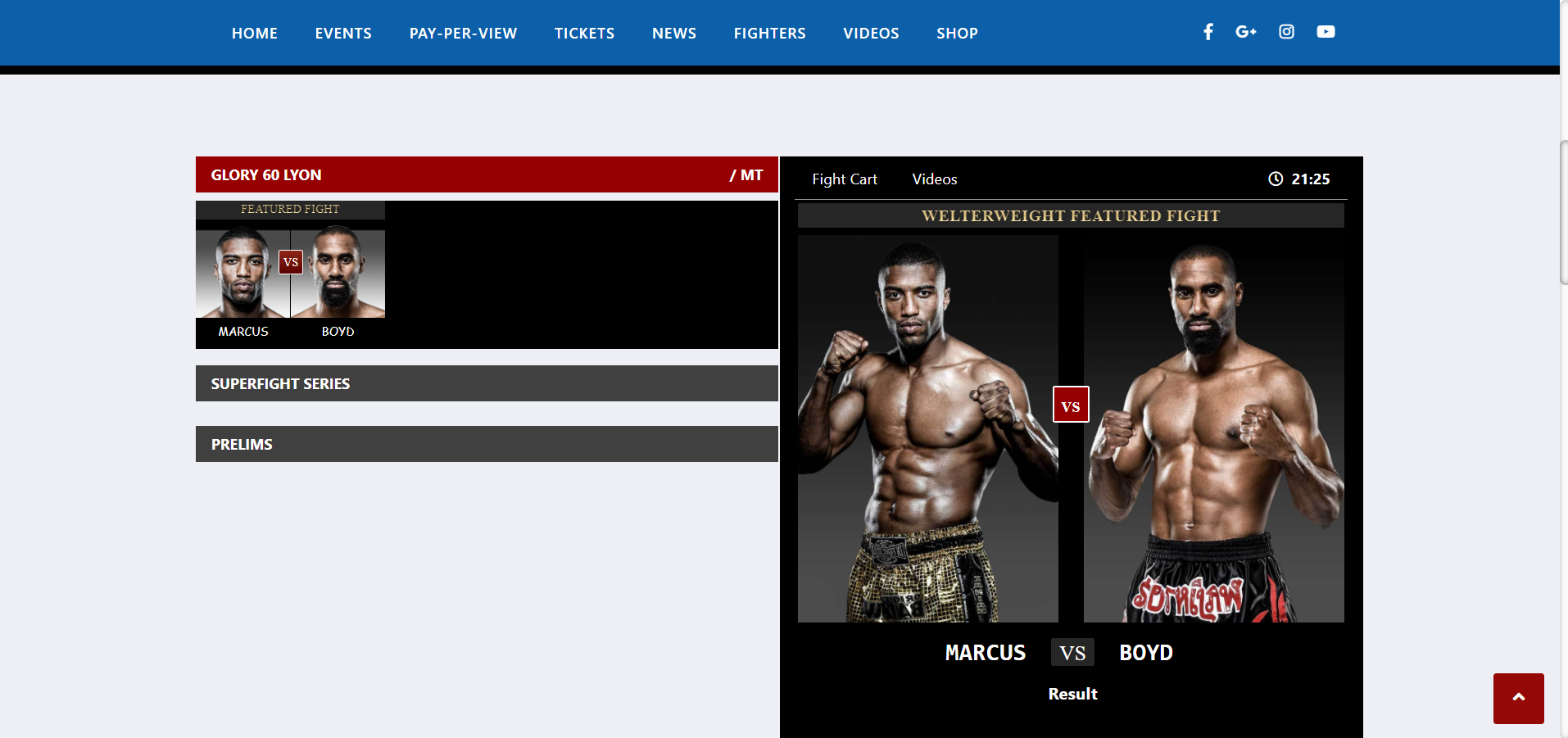This screenshot has height=738, width=1568.
Task: Open the Google Plus social icon
Action: coord(1245,32)
